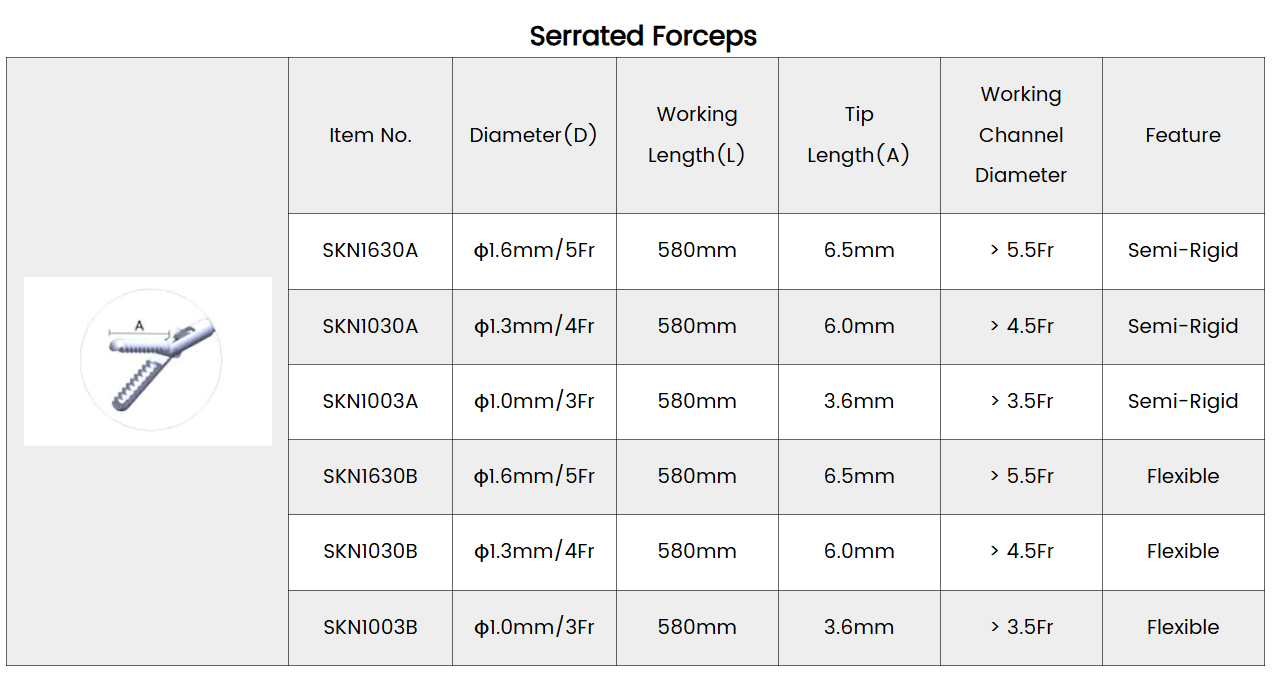Select the Serrated Forceps title
The height and width of the screenshot is (684, 1272).
click(x=643, y=36)
